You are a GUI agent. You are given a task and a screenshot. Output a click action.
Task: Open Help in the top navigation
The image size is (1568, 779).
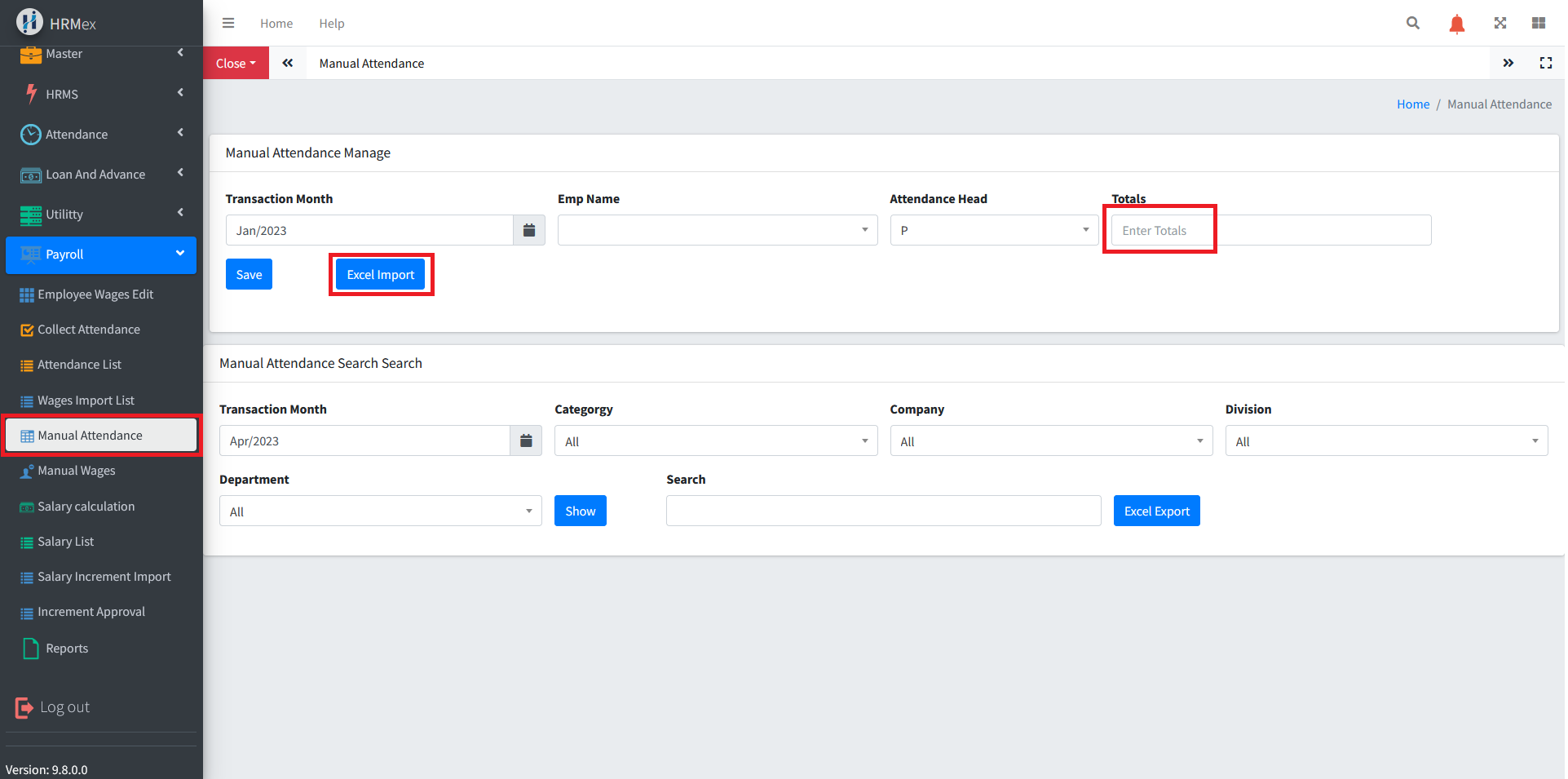(331, 23)
